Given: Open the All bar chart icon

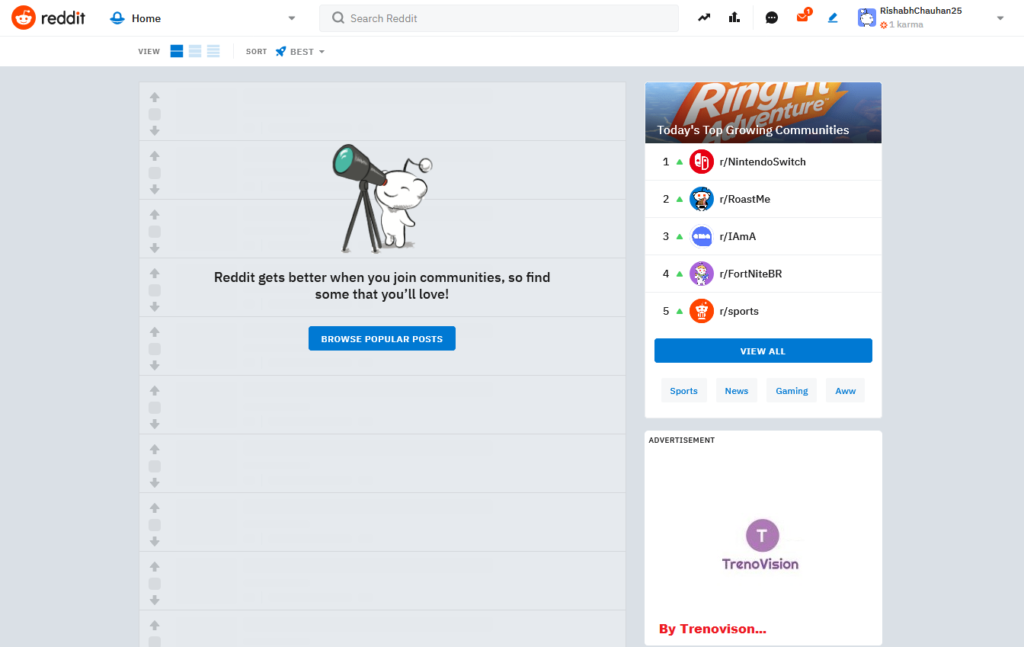Looking at the screenshot, I should click(x=734, y=18).
